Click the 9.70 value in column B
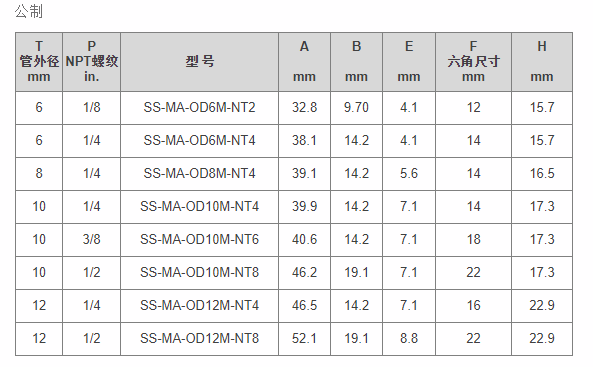Viewport: 593px width, 367px height. [x=356, y=107]
